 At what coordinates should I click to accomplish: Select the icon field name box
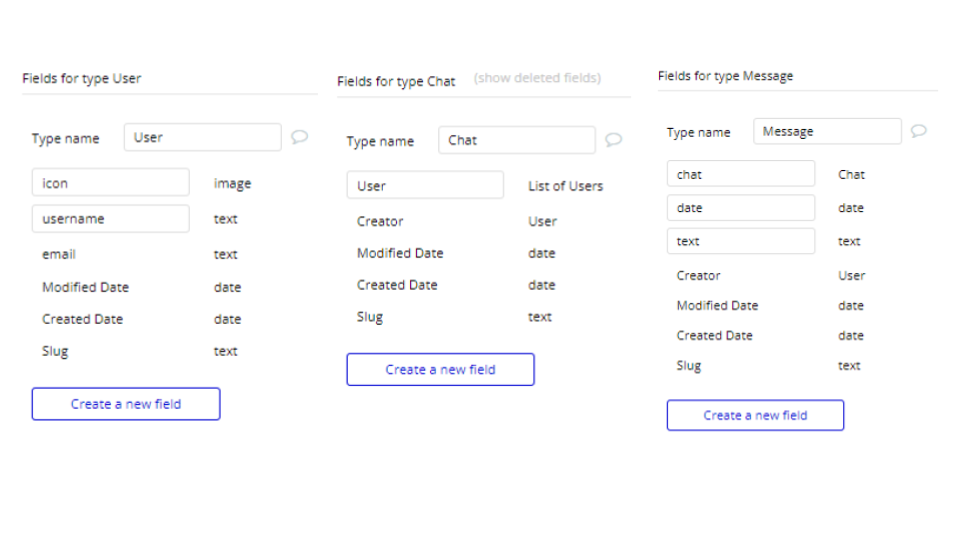pos(111,182)
